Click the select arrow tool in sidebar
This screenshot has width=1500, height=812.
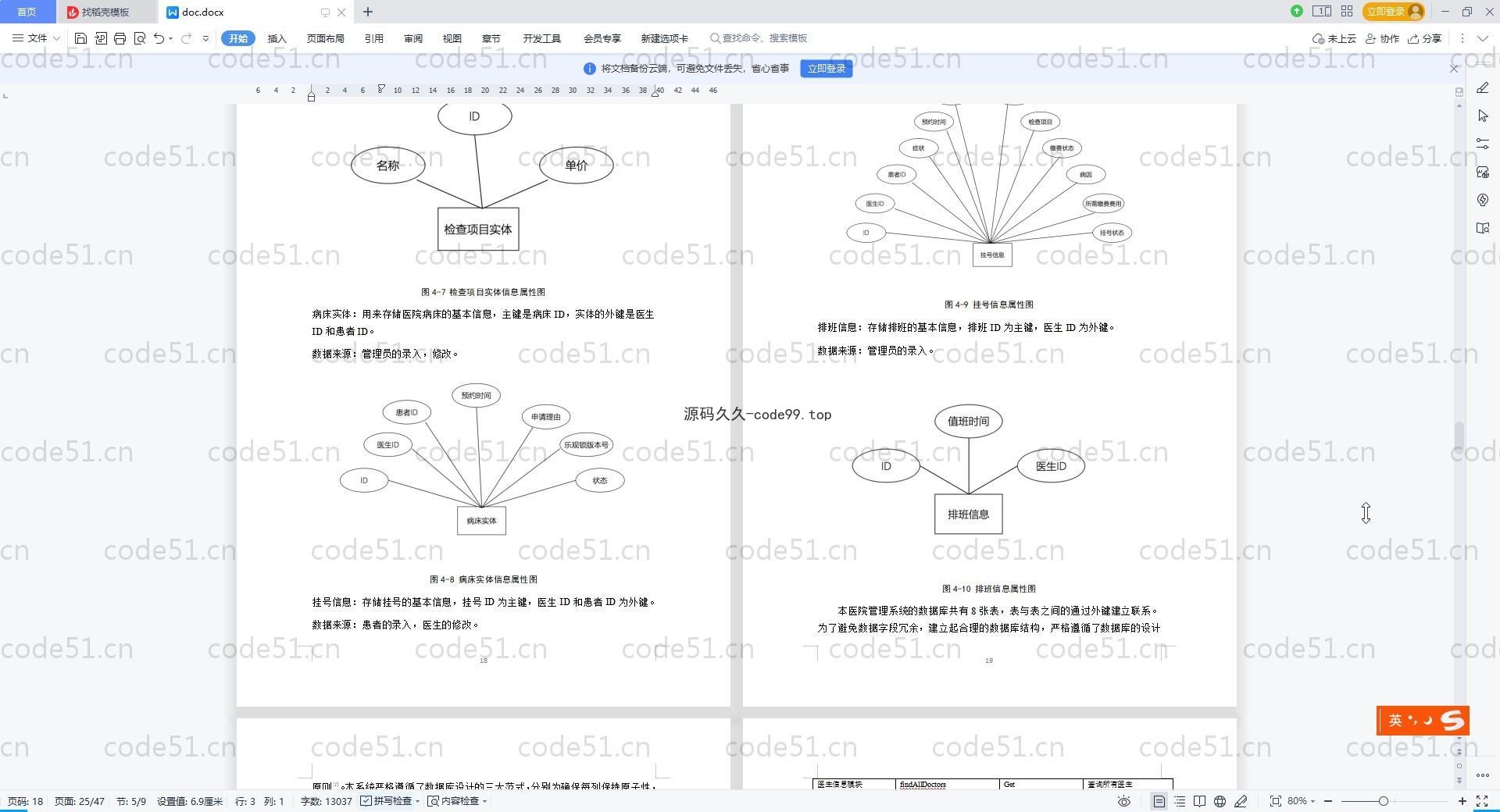point(1483,116)
